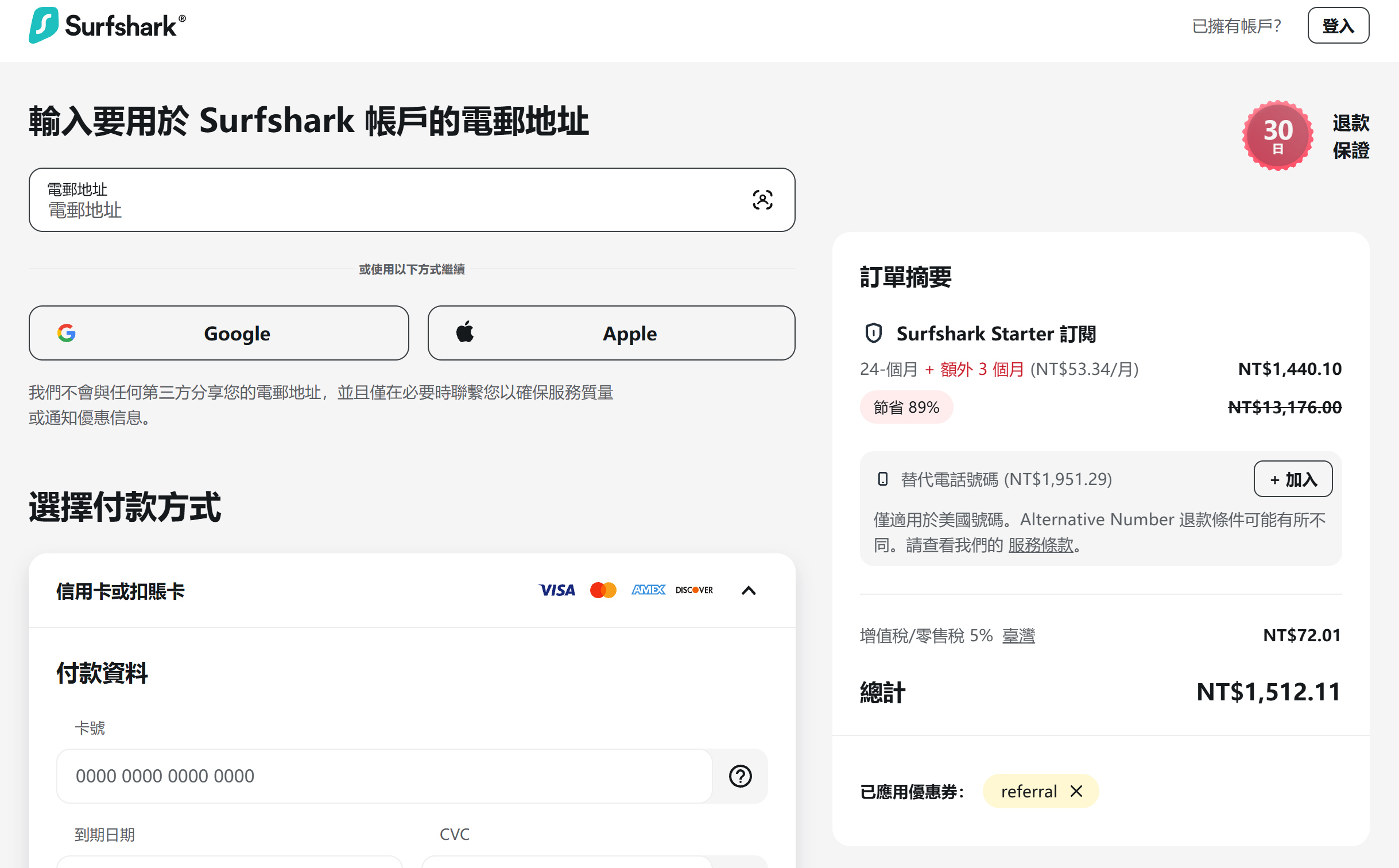The image size is (1399, 868).
Task: Continue with Apple button
Action: (x=611, y=333)
